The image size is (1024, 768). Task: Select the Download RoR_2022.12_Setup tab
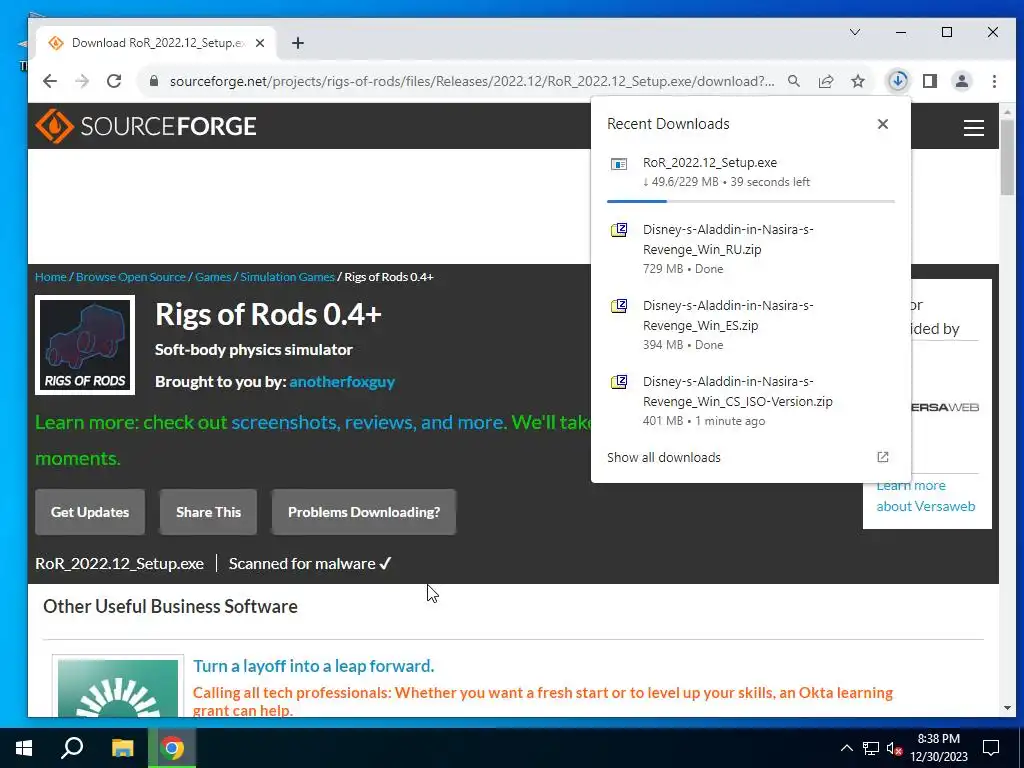(157, 43)
